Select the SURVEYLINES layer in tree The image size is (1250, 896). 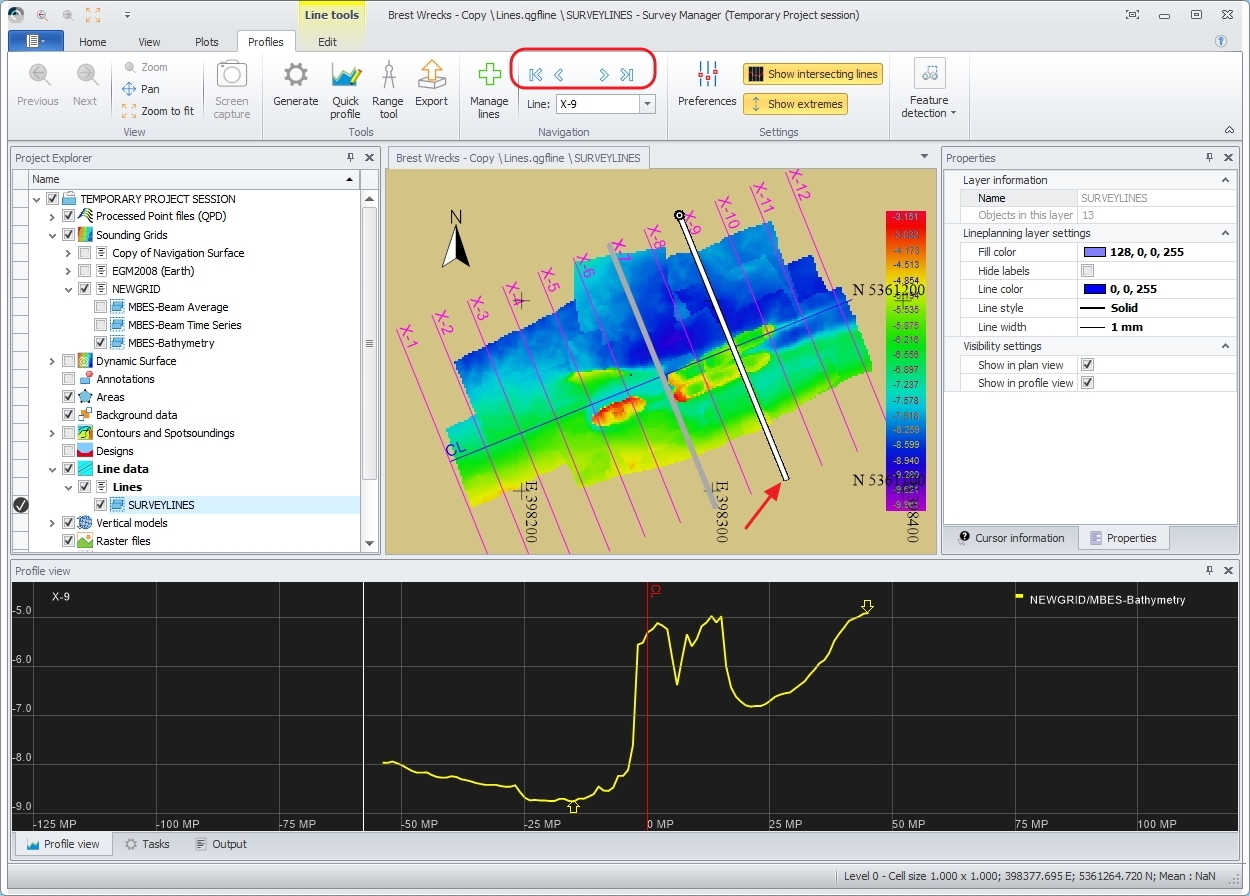point(161,505)
